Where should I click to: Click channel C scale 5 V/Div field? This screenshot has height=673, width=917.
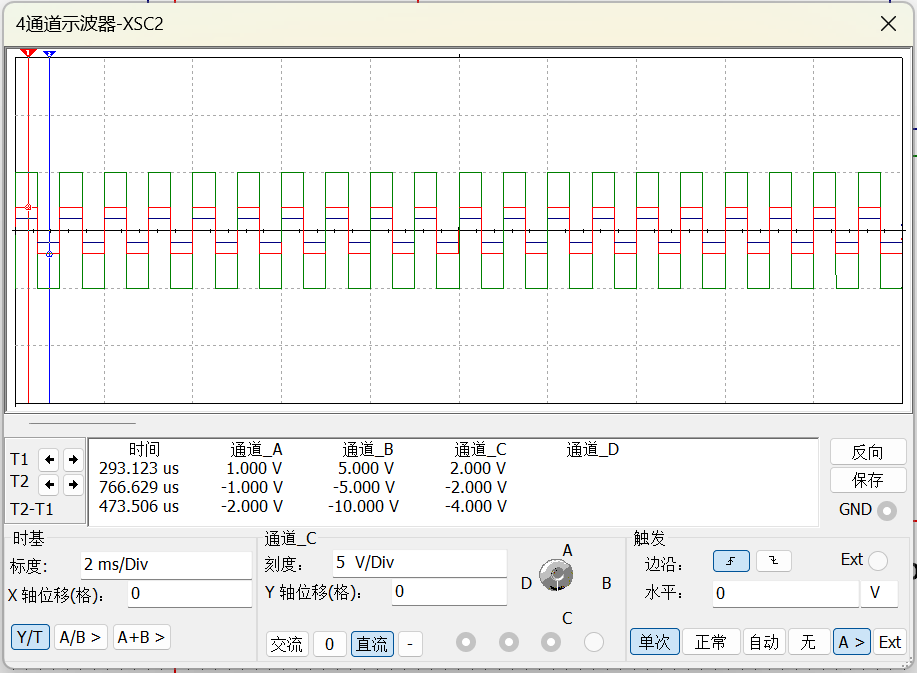point(419,563)
